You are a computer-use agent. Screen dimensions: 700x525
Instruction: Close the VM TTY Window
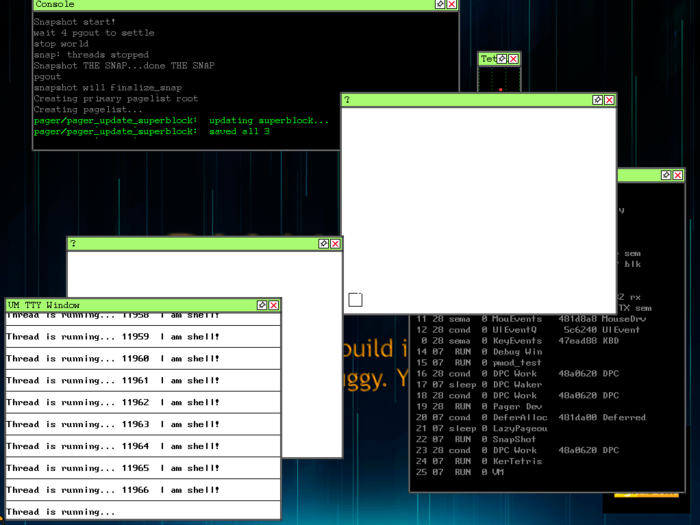pyautogui.click(x=273, y=305)
